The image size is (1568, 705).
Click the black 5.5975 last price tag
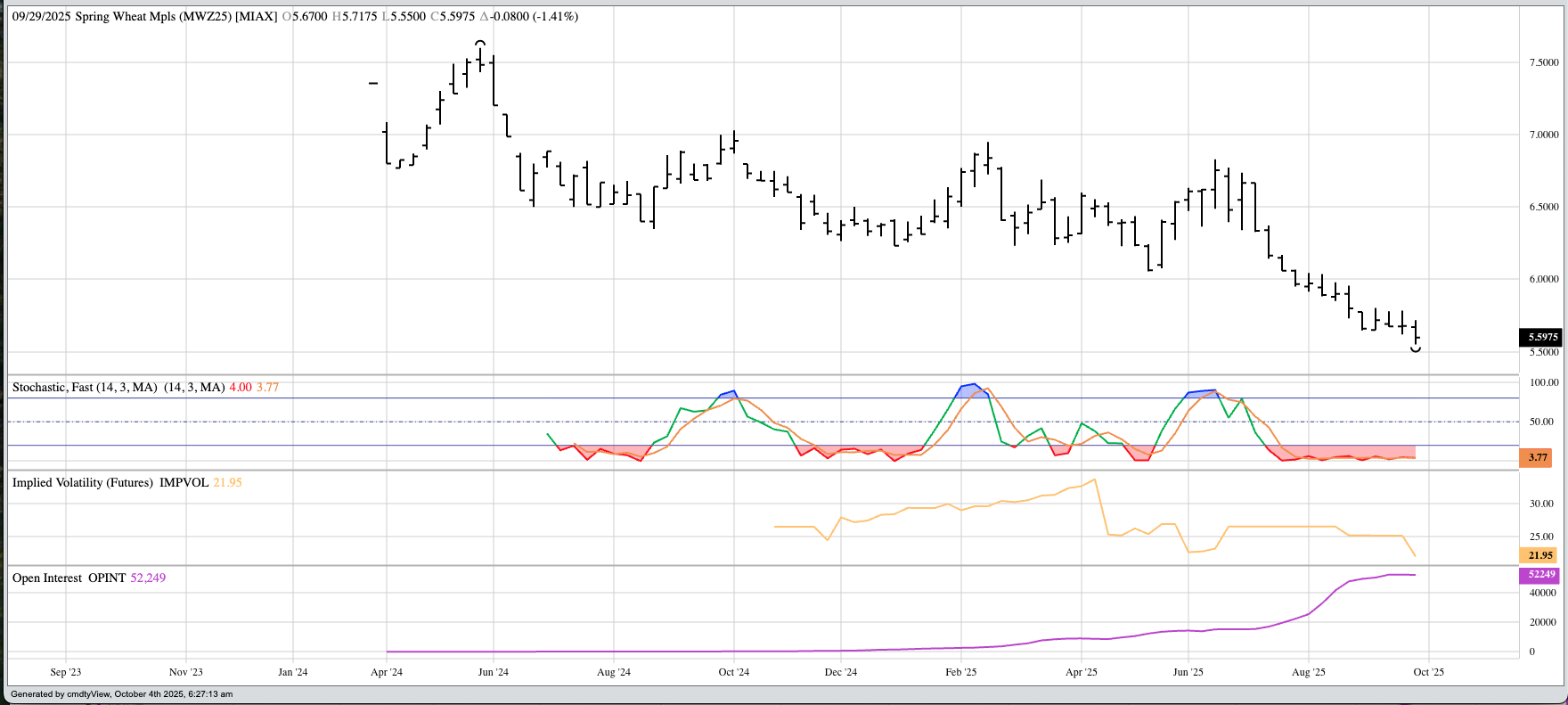[1542, 337]
